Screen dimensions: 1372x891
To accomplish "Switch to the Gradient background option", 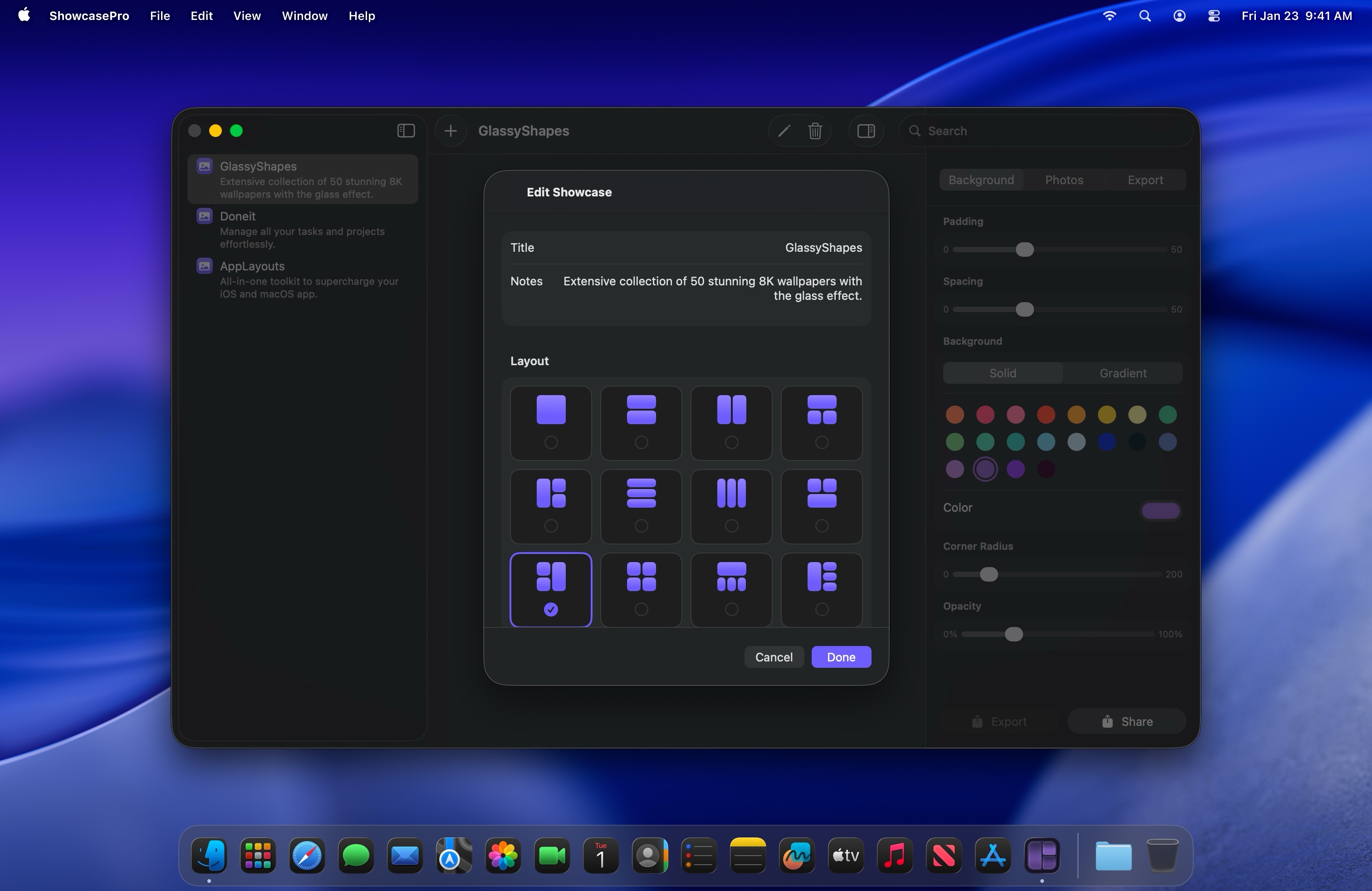I will (1122, 373).
